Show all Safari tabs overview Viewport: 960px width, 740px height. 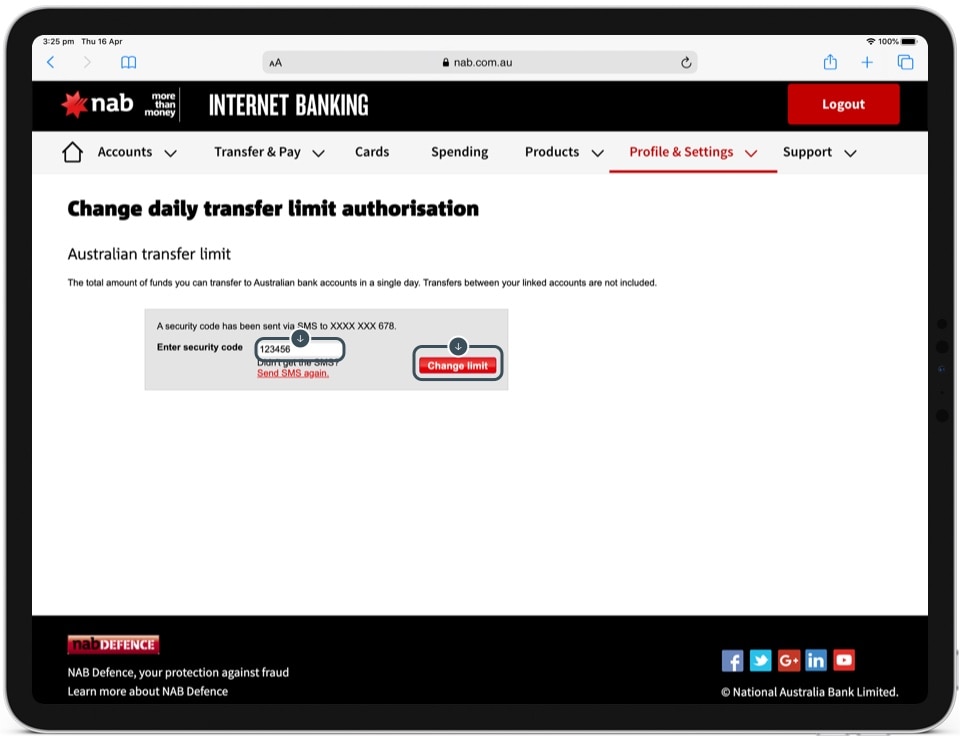(x=905, y=62)
